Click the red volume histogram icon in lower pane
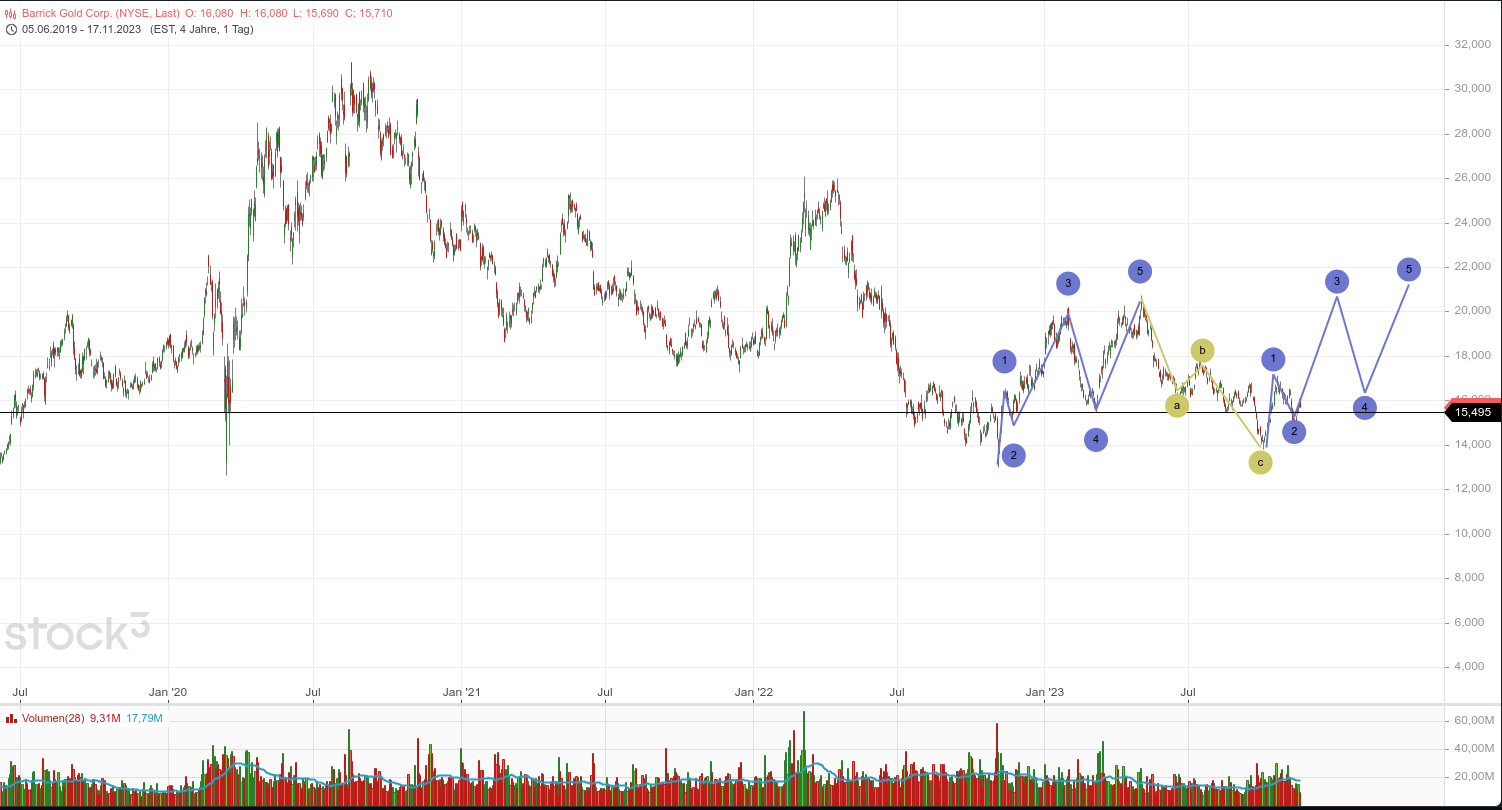Screen dimensions: 1502x810 click(11, 718)
